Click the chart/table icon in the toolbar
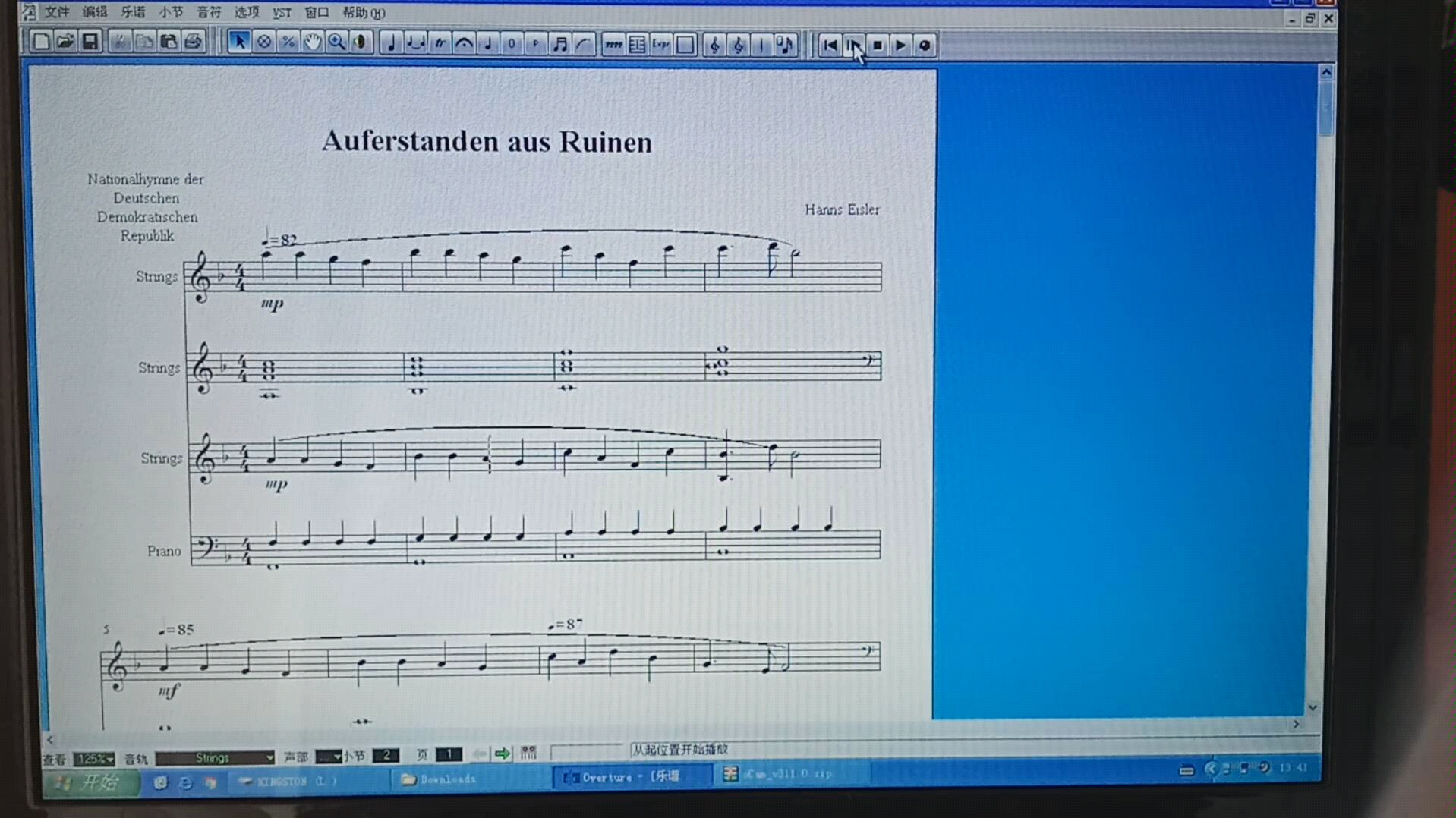 [637, 45]
